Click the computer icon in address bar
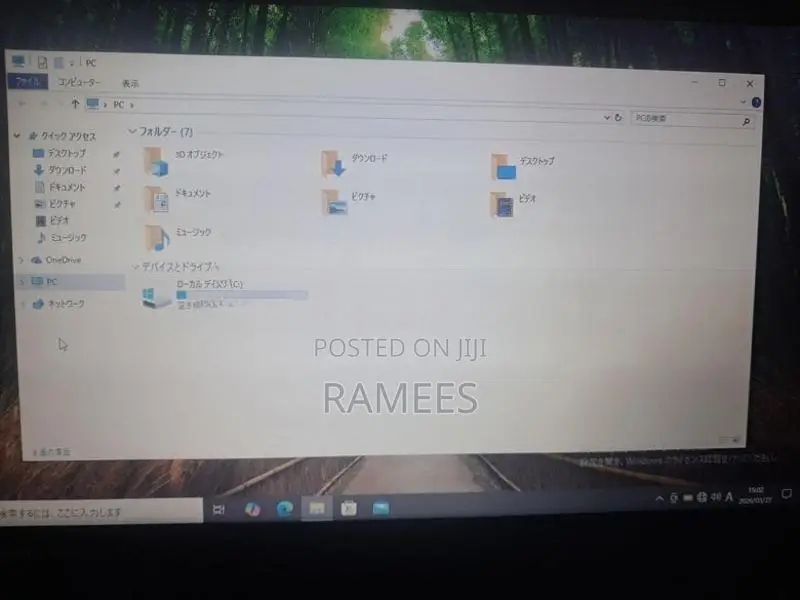Screen dimensions: 800x600 (92, 104)
